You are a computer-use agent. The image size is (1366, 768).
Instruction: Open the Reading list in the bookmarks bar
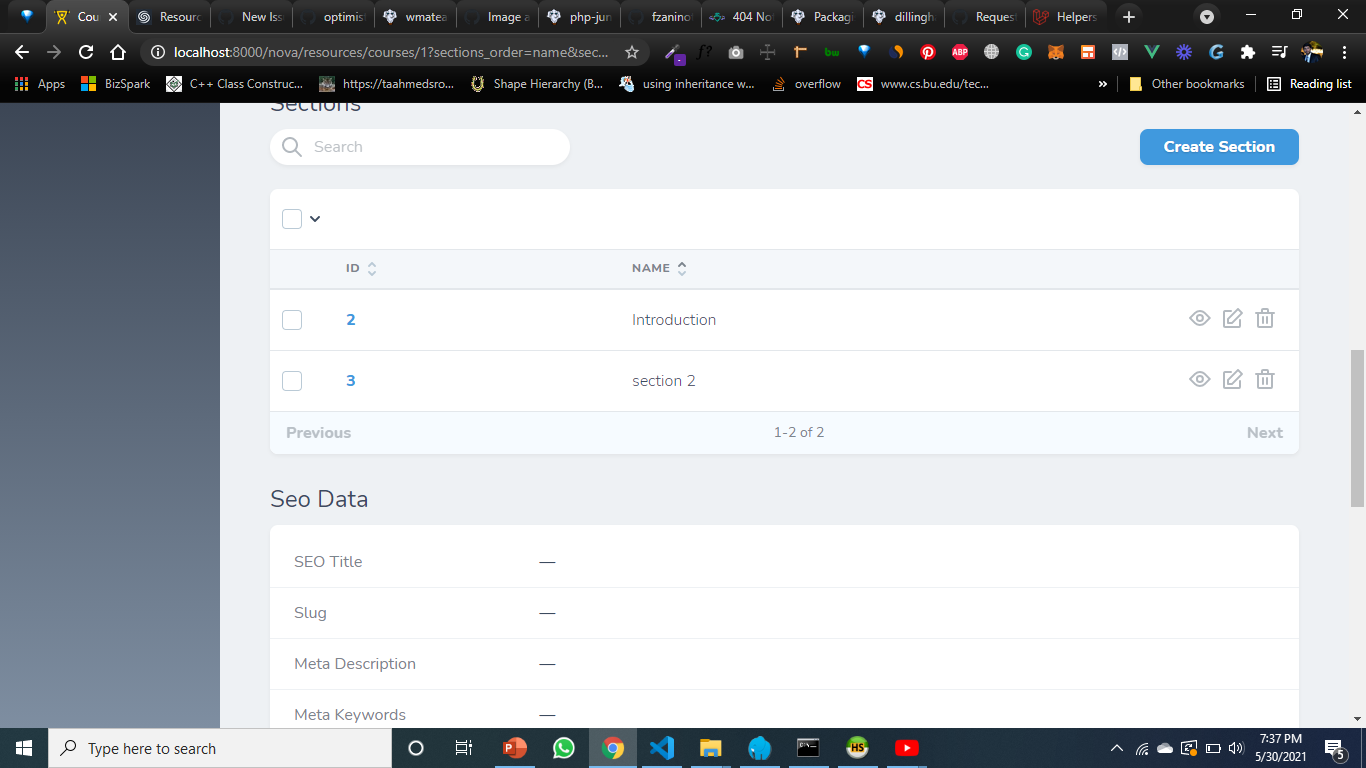click(x=1308, y=83)
